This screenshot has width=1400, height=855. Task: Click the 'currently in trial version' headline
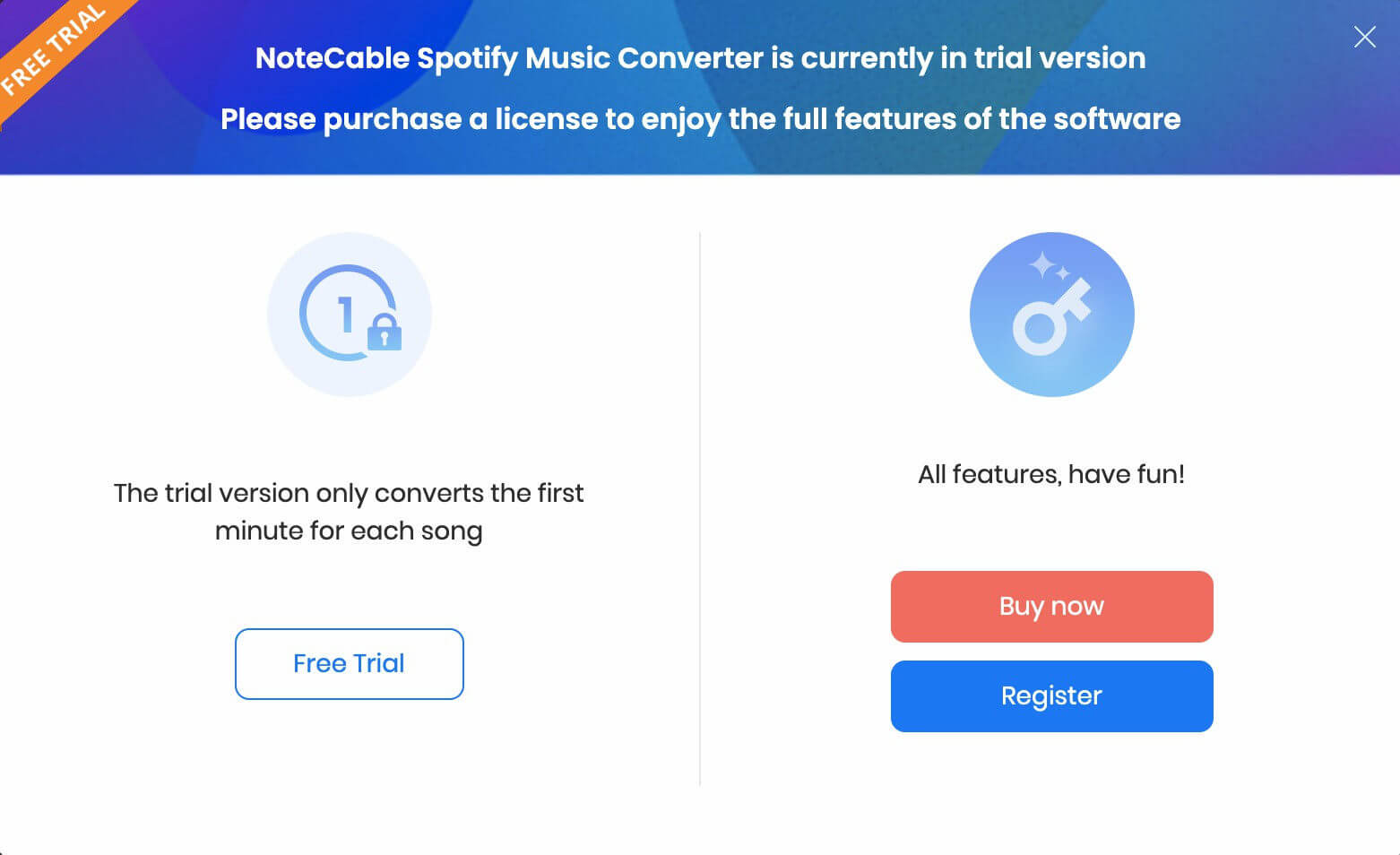(x=958, y=58)
